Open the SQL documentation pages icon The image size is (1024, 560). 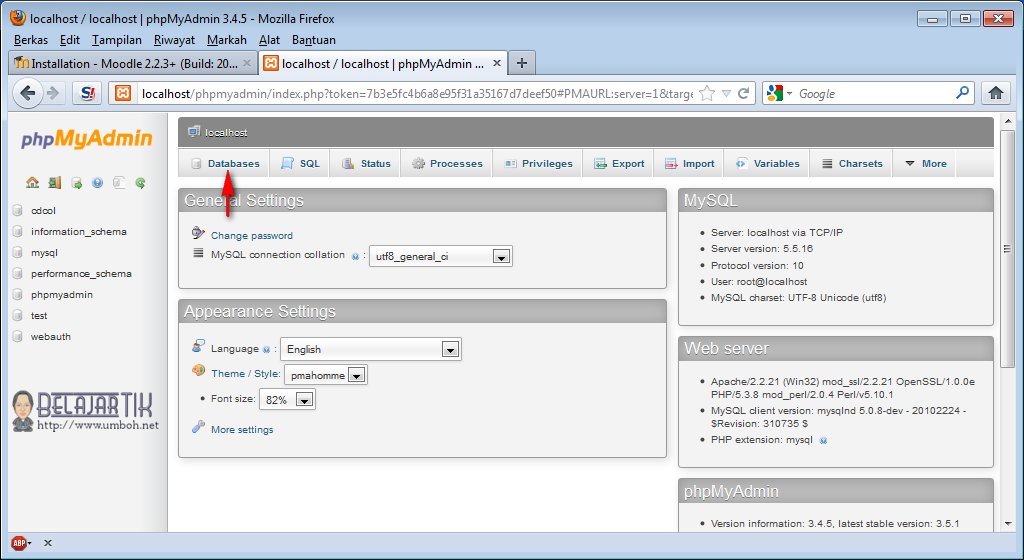point(119,183)
